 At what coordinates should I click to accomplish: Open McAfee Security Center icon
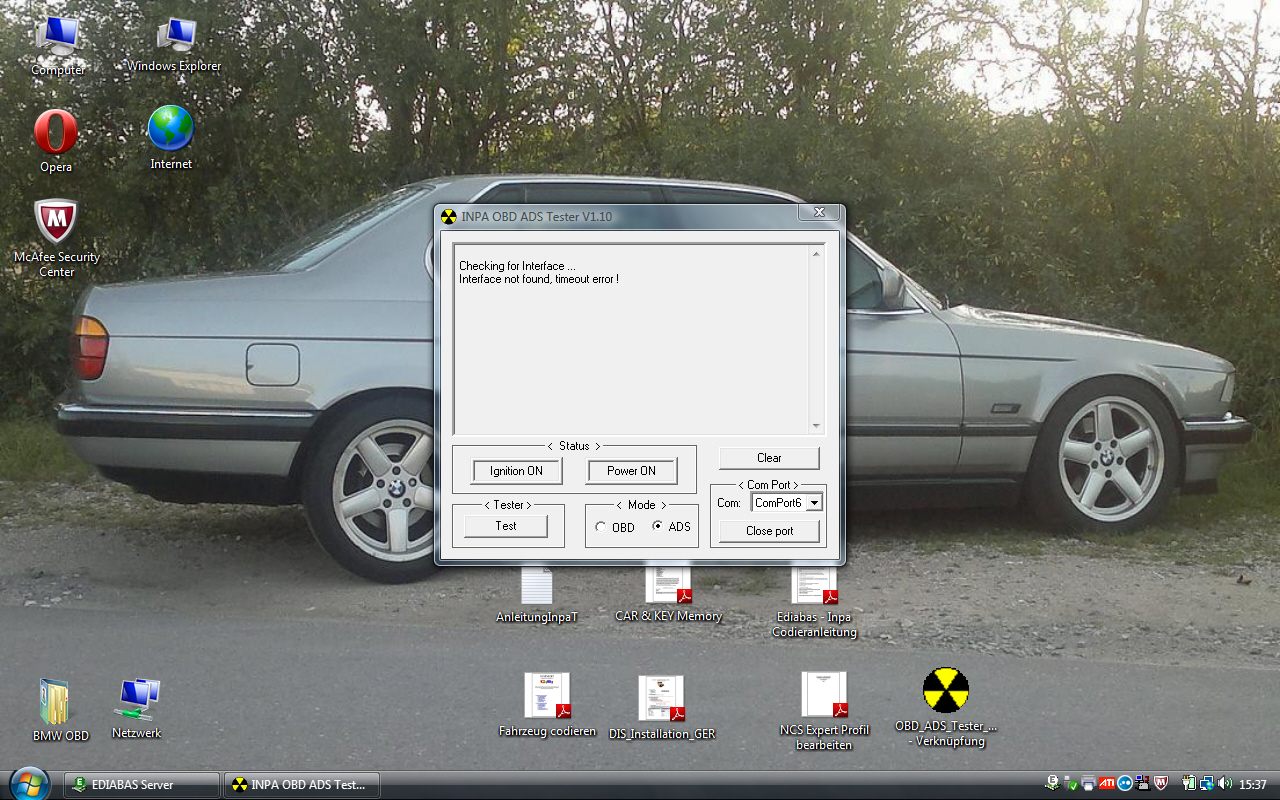[x=56, y=224]
